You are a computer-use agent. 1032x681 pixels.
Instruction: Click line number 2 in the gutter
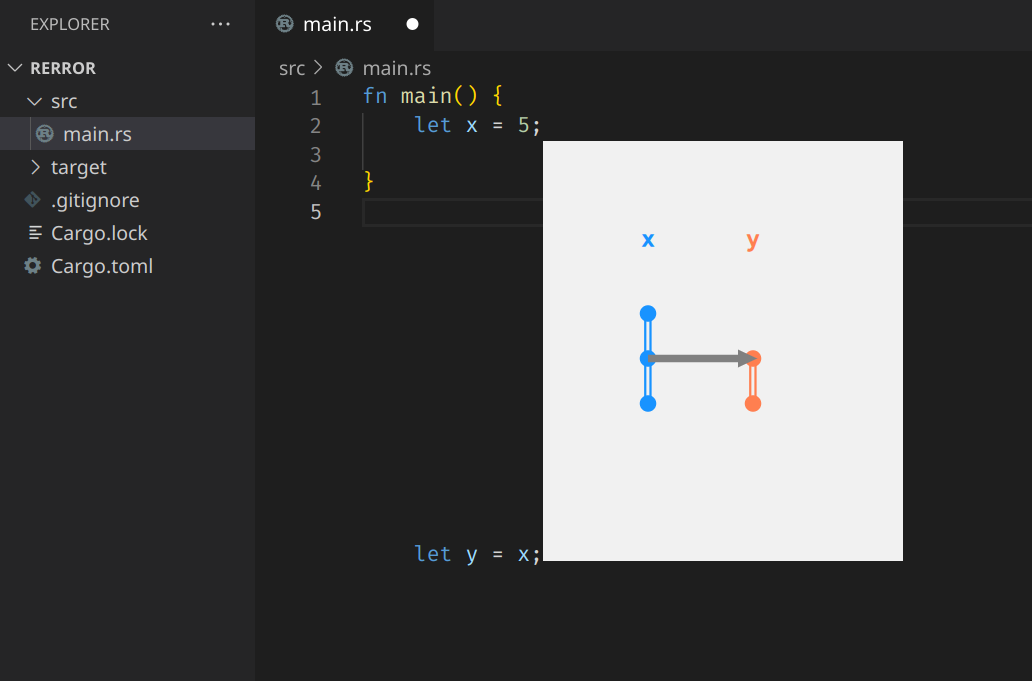316,125
